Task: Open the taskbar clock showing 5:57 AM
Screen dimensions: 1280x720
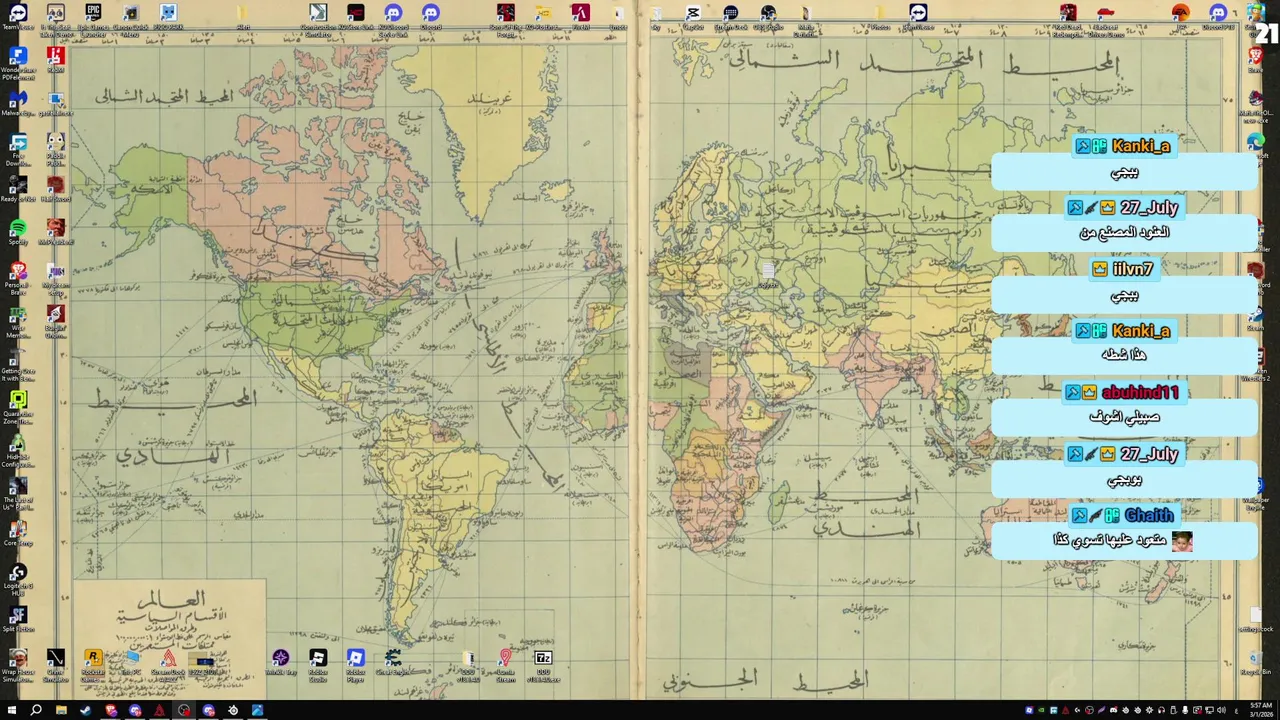Action: [1261, 710]
